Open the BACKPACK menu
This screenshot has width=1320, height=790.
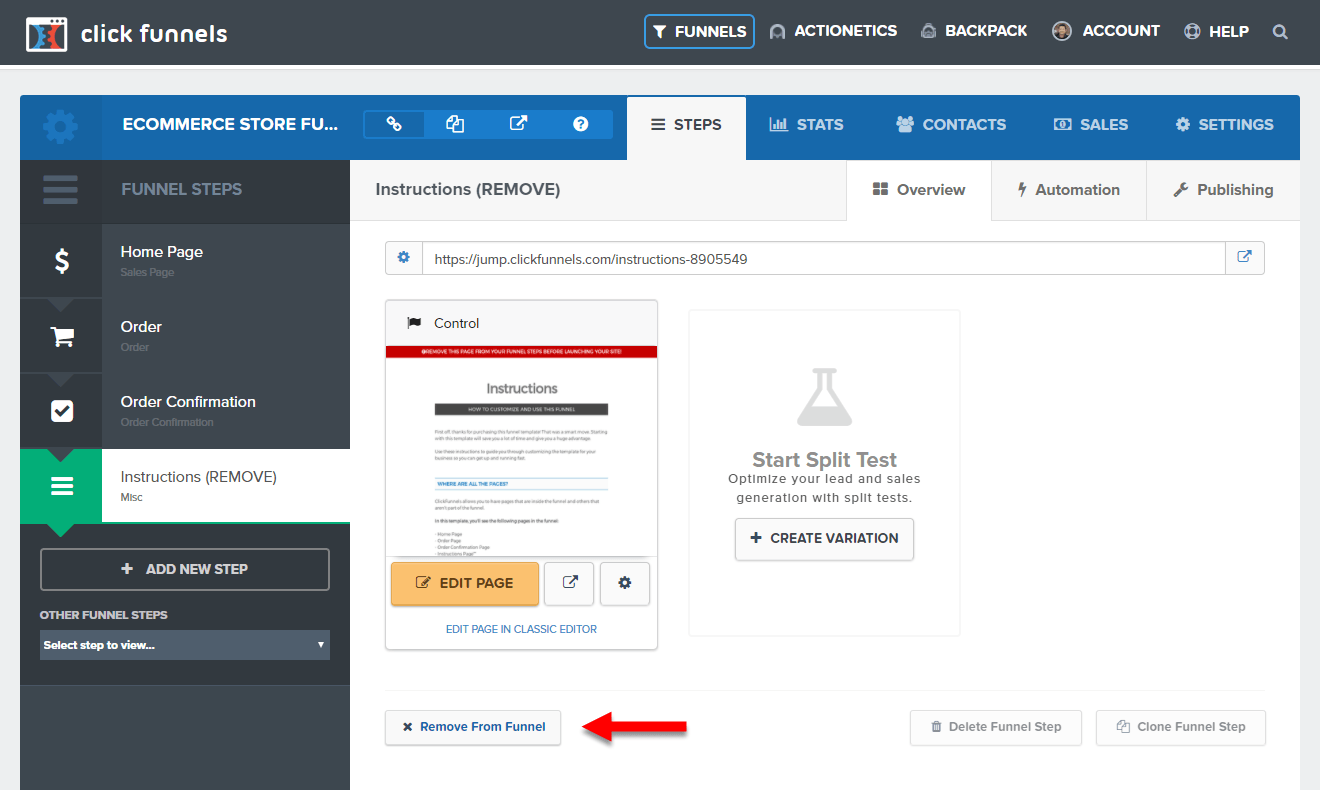[x=973, y=31]
